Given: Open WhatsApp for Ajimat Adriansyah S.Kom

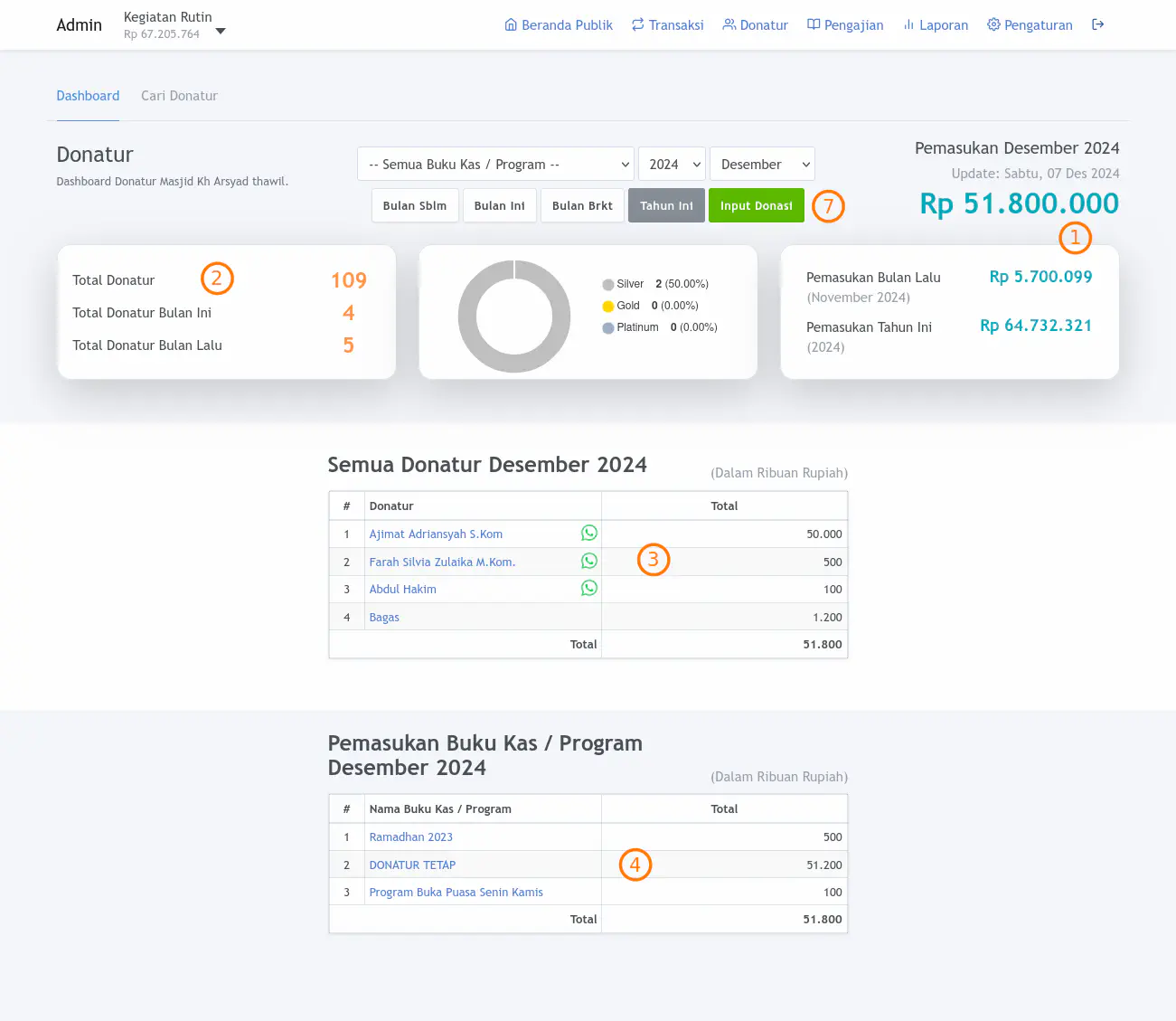Looking at the screenshot, I should click(589, 534).
